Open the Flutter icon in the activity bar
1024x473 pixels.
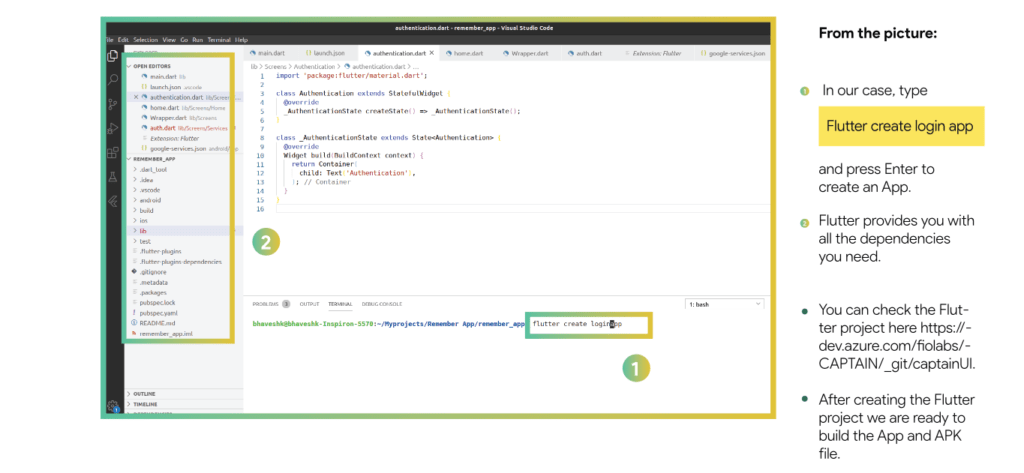pos(114,200)
